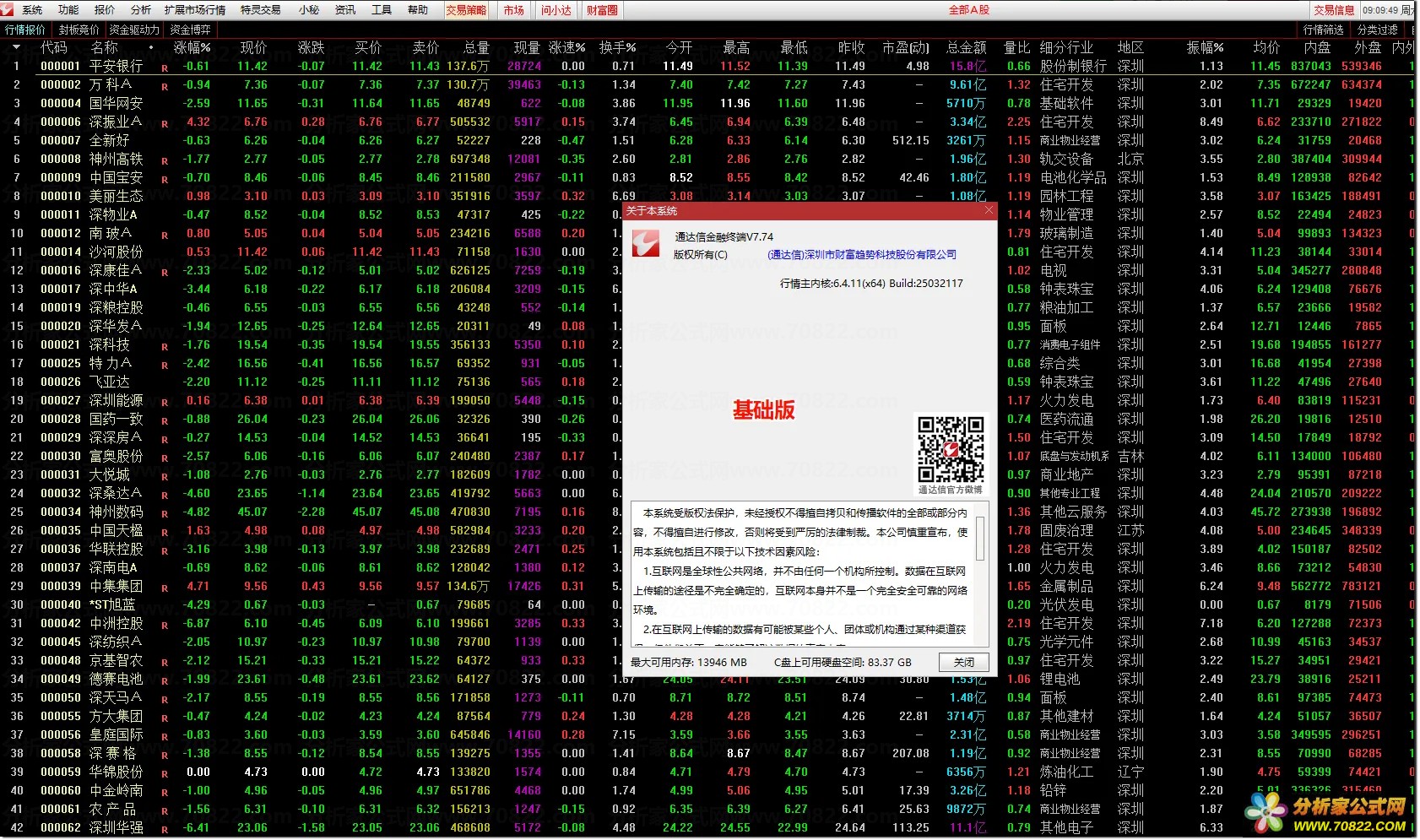Image resolution: width=1420 pixels, height=840 pixels.
Task: Open the 帮助 menu
Action: [x=418, y=10]
